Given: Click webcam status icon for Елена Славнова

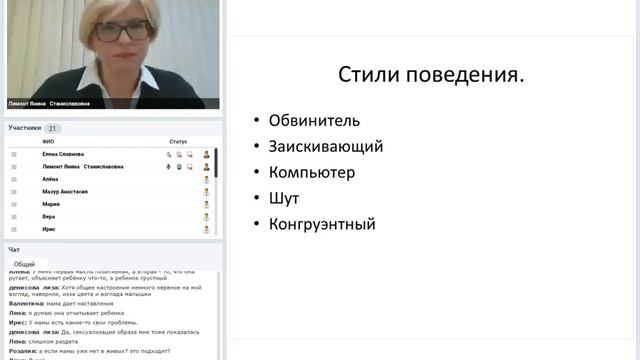Looking at the screenshot, I should (x=179, y=155).
